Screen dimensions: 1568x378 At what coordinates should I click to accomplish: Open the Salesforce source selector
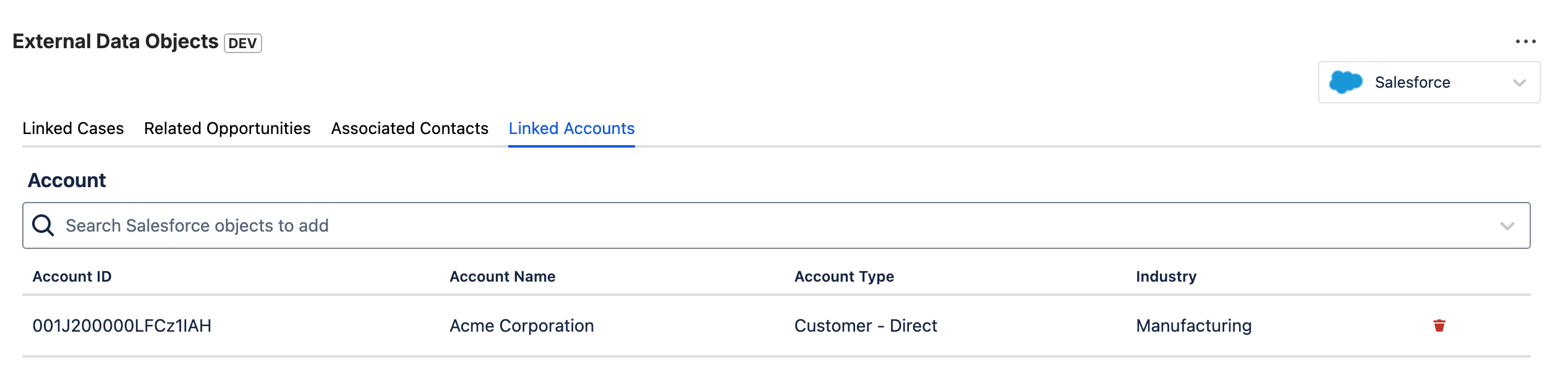(1428, 82)
